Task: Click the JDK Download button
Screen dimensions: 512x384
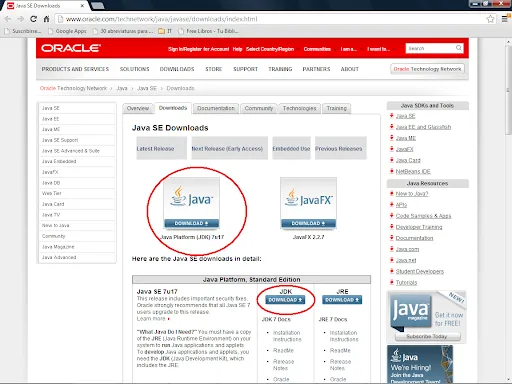Action: (x=285, y=300)
